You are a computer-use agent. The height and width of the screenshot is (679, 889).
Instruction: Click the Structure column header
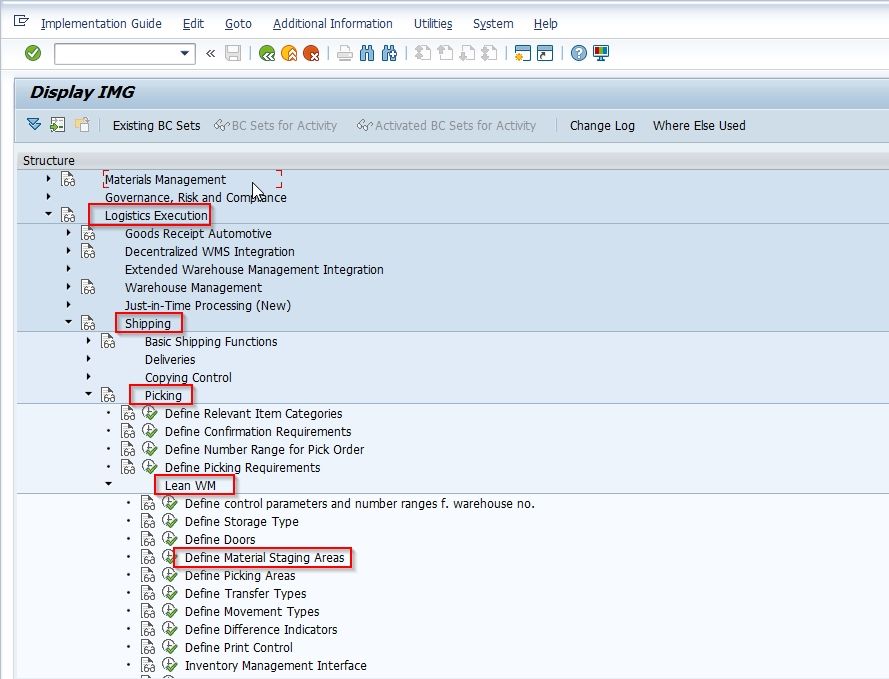pos(49,160)
